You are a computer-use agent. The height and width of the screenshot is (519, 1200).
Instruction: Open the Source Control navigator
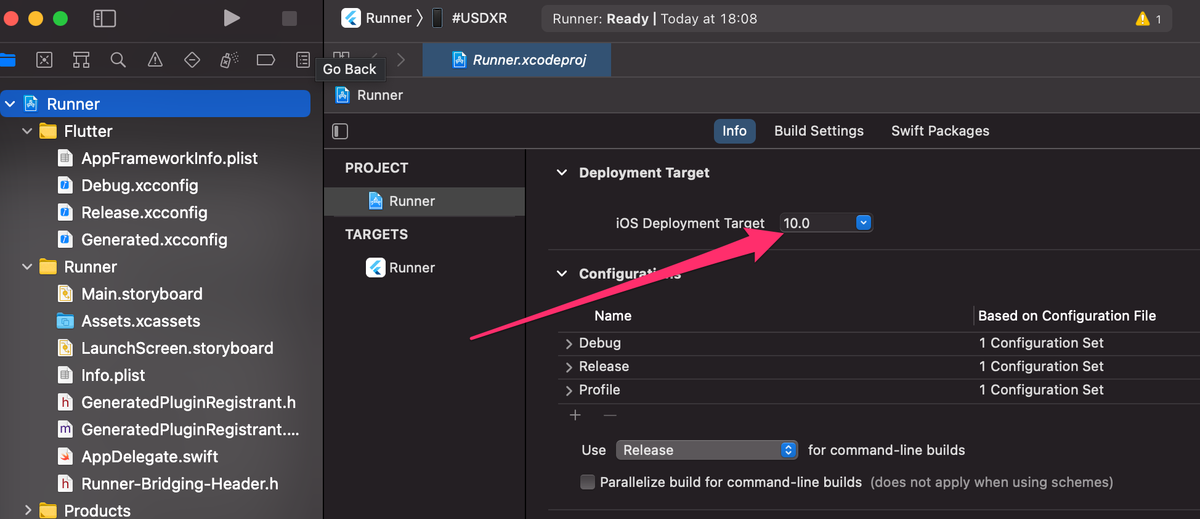(44, 60)
